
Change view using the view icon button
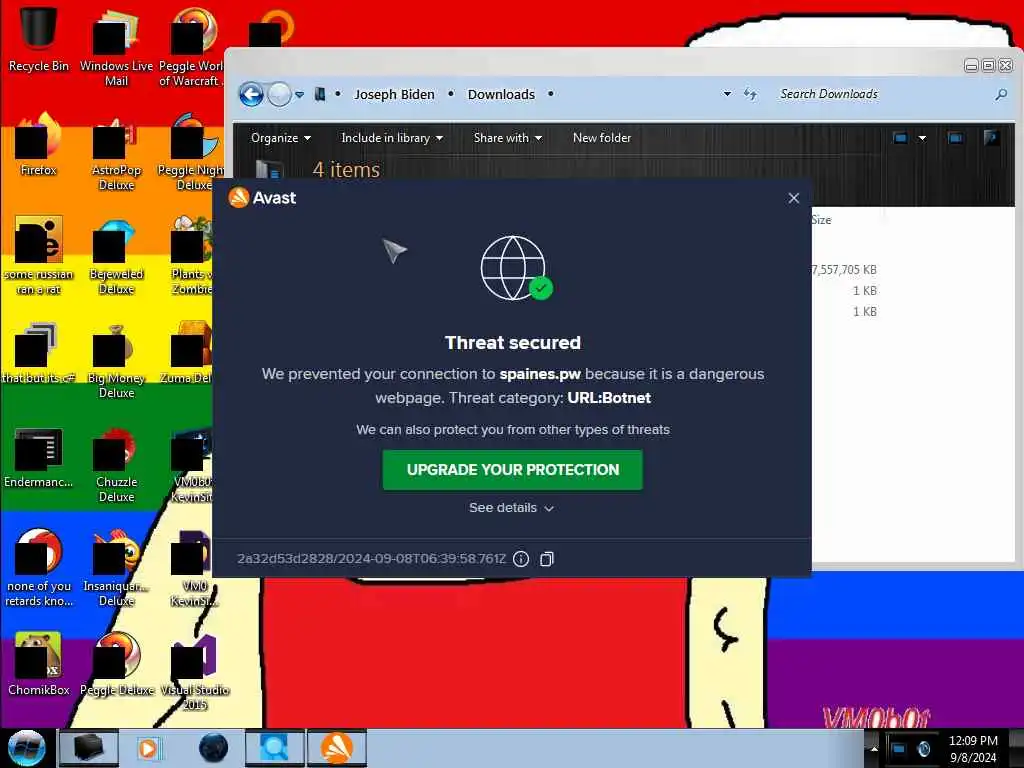[x=900, y=138]
